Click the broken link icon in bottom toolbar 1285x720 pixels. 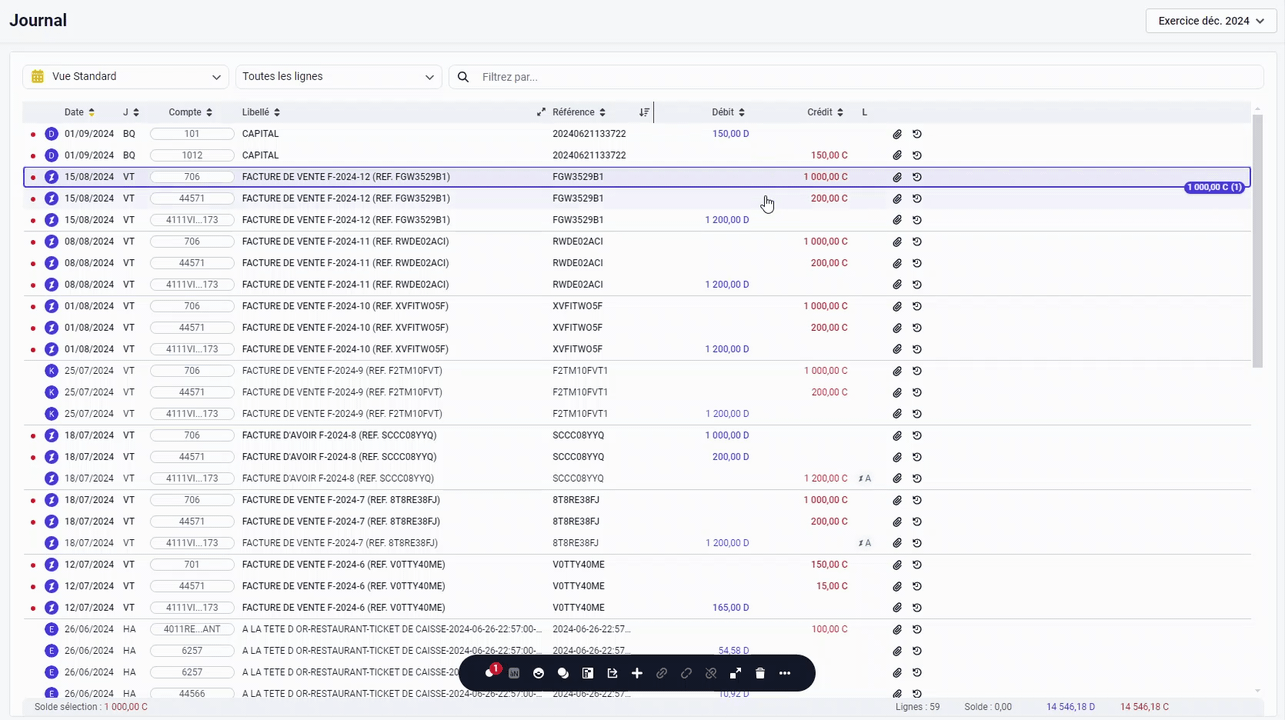[x=710, y=673]
